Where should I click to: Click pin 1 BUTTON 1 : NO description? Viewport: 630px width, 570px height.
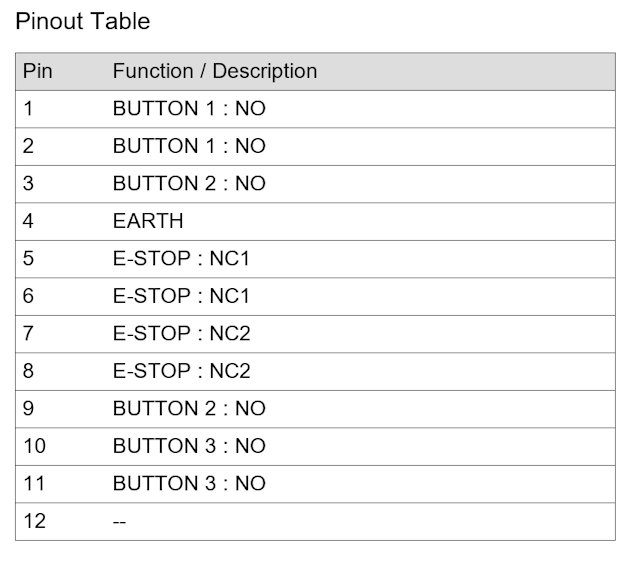tap(189, 108)
